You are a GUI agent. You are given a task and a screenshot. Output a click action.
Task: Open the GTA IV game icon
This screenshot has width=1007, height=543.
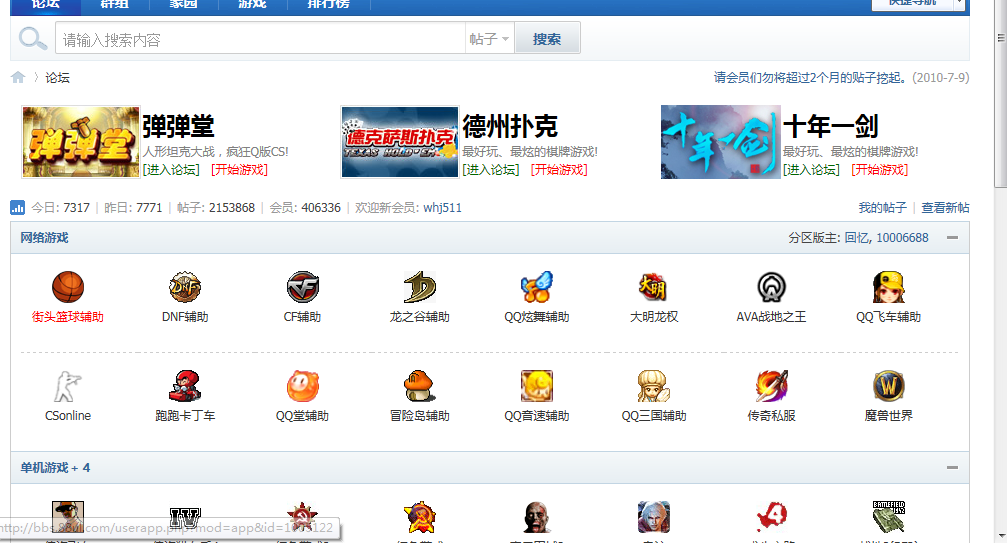click(185, 517)
